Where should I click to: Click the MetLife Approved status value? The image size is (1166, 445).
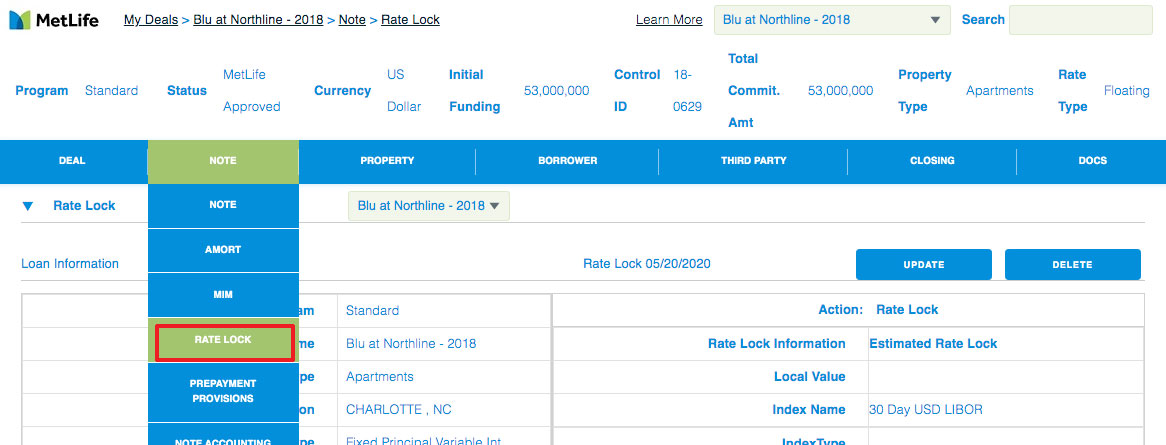[x=251, y=91]
